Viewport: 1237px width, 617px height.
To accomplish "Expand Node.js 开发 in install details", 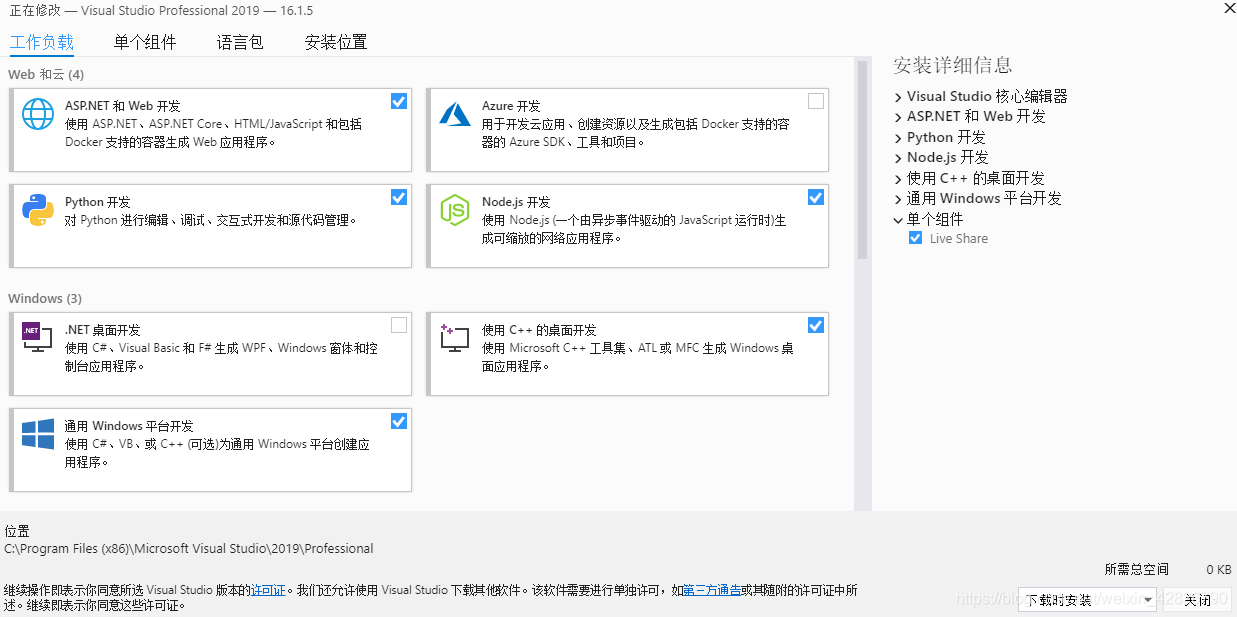I will [x=898, y=158].
